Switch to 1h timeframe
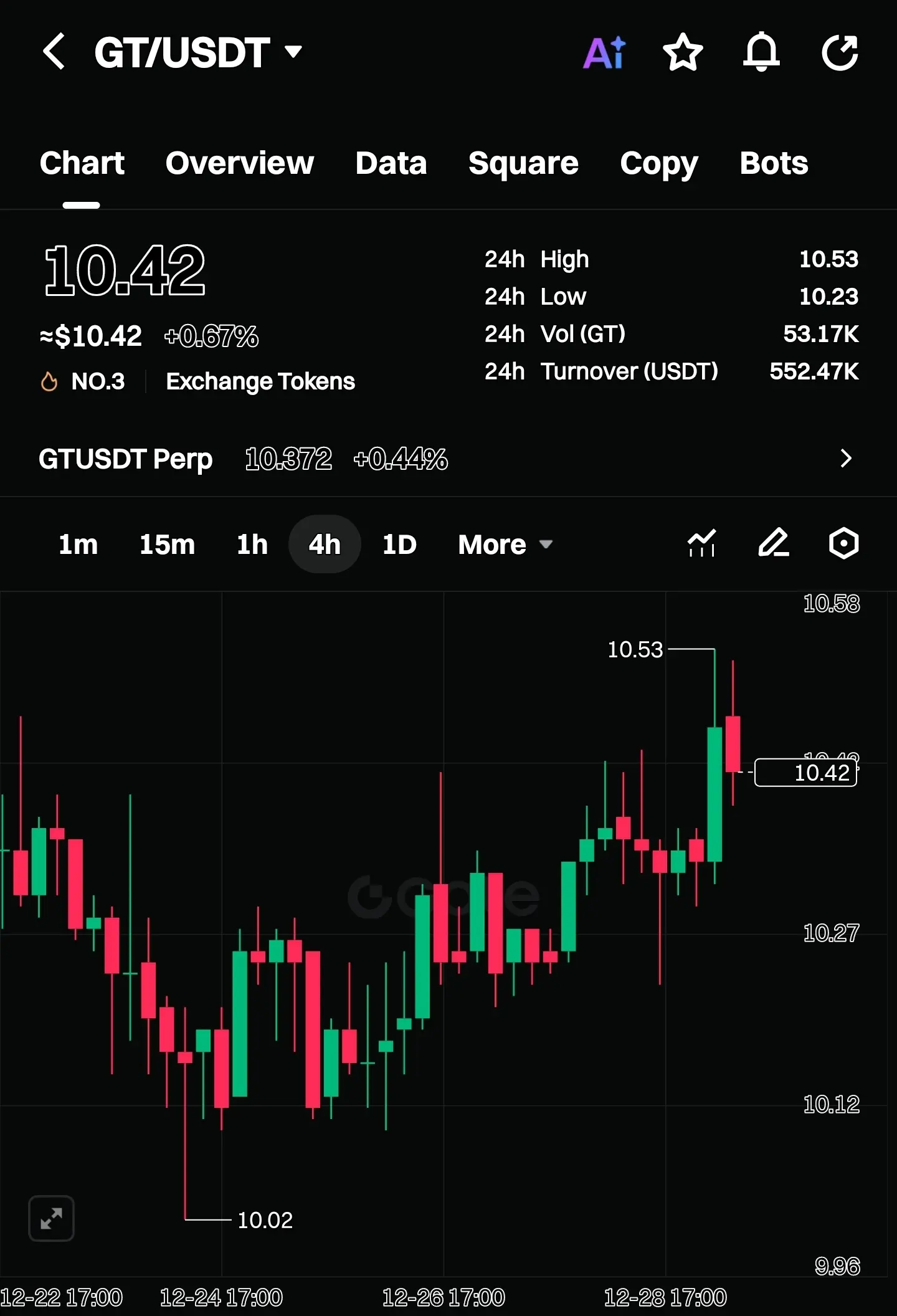 click(x=252, y=545)
